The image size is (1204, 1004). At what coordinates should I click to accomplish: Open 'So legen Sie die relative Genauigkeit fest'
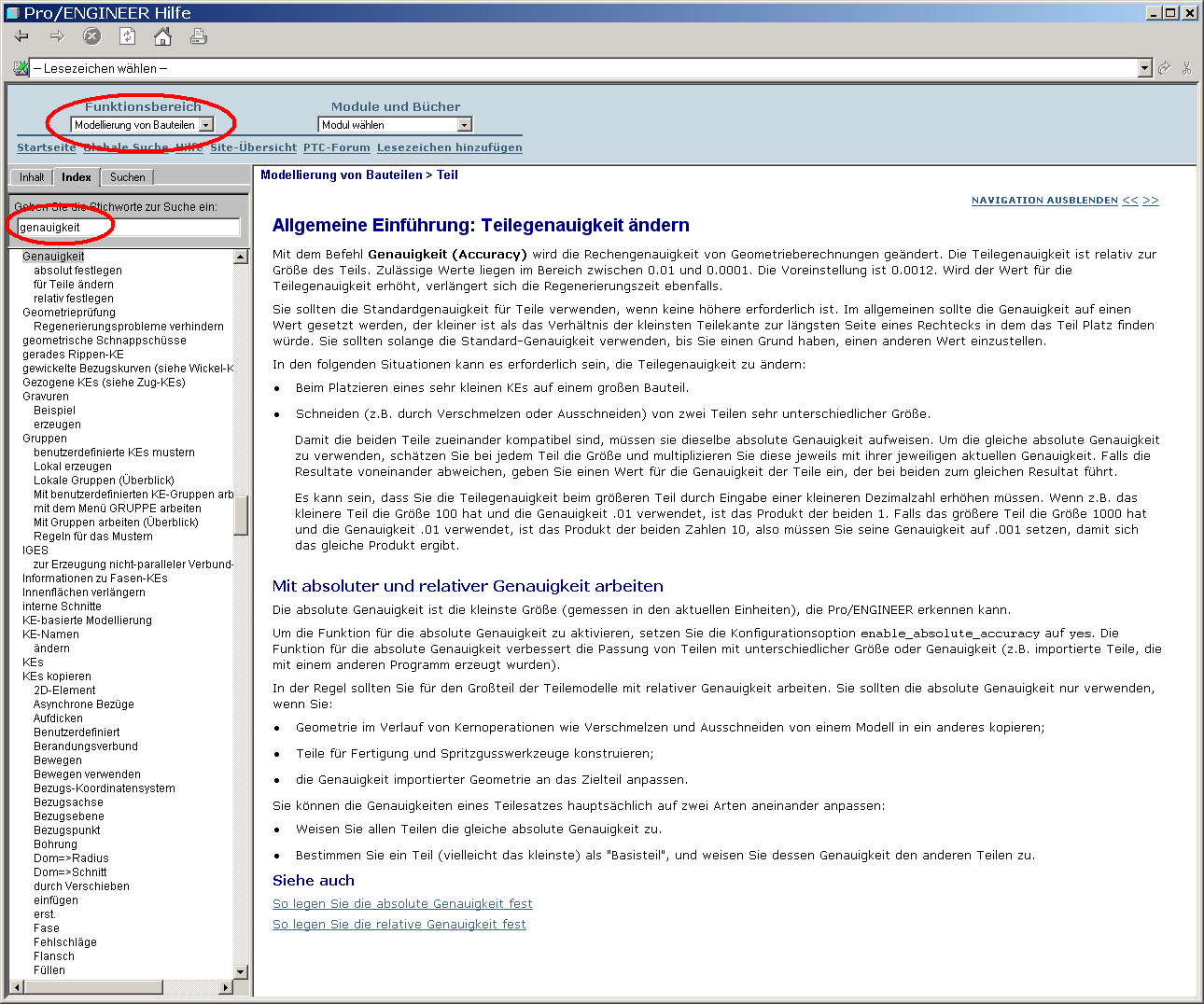pos(399,924)
